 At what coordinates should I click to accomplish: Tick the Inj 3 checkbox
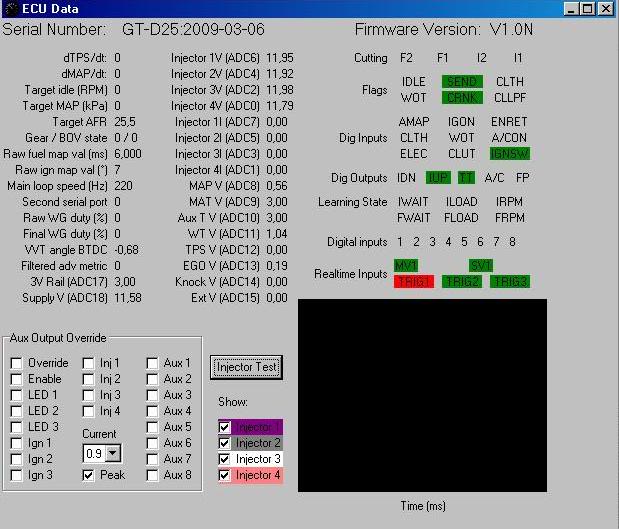click(x=88, y=395)
